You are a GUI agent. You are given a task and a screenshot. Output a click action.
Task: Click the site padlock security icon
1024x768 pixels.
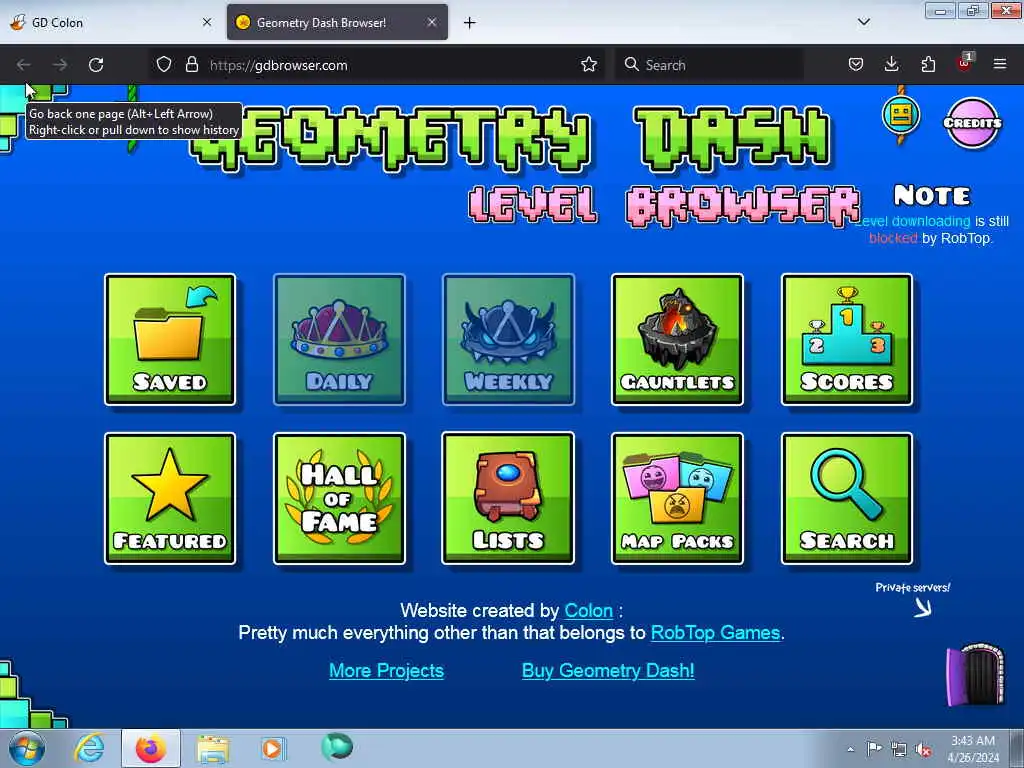point(191,65)
